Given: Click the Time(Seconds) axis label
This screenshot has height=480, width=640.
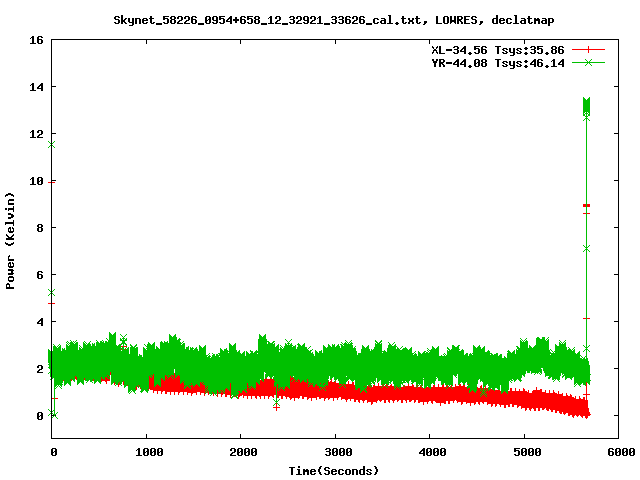Looking at the screenshot, I should [333, 471].
